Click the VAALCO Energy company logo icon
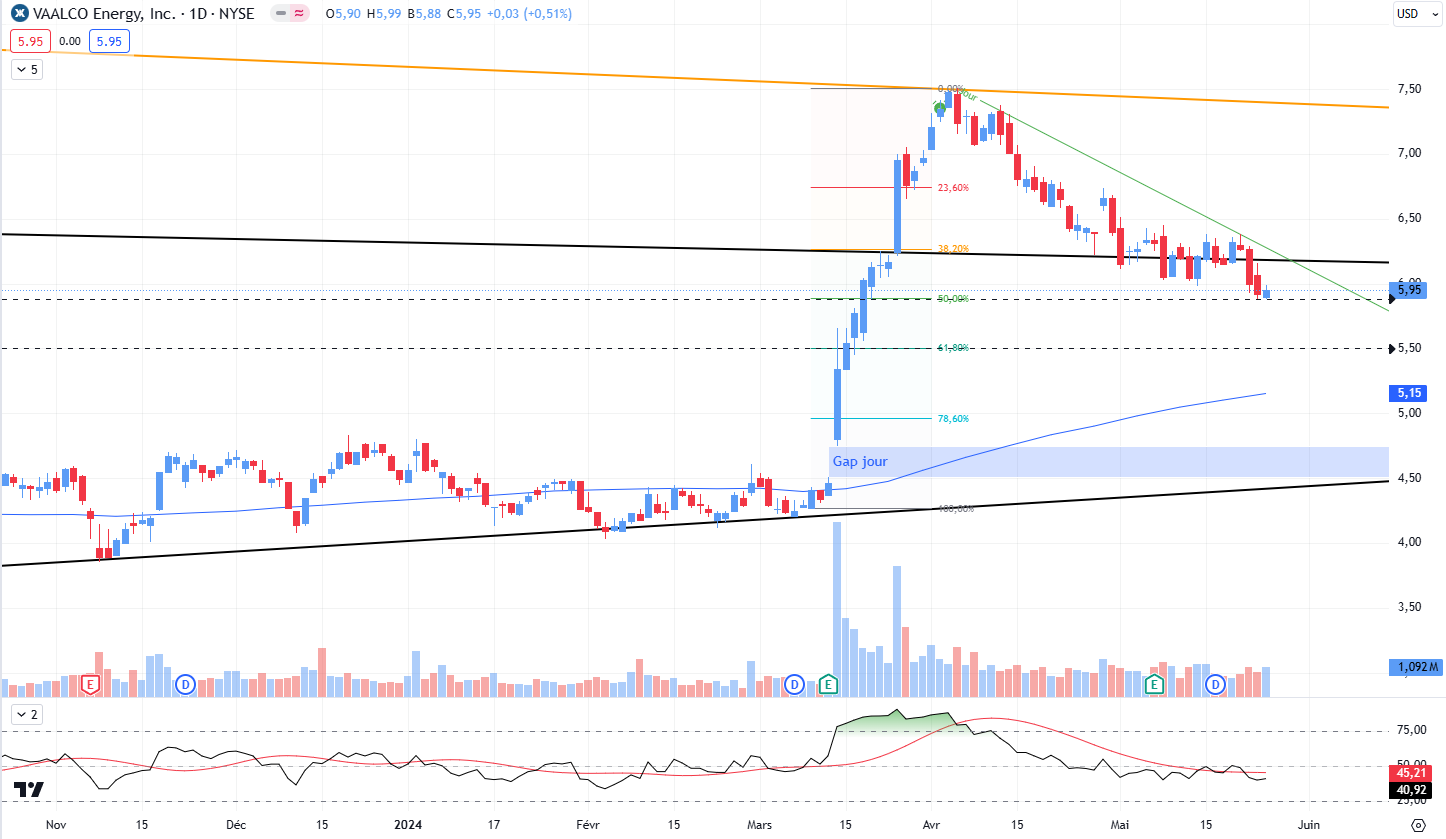The width and height of the screenshot is (1446, 839). (19, 14)
